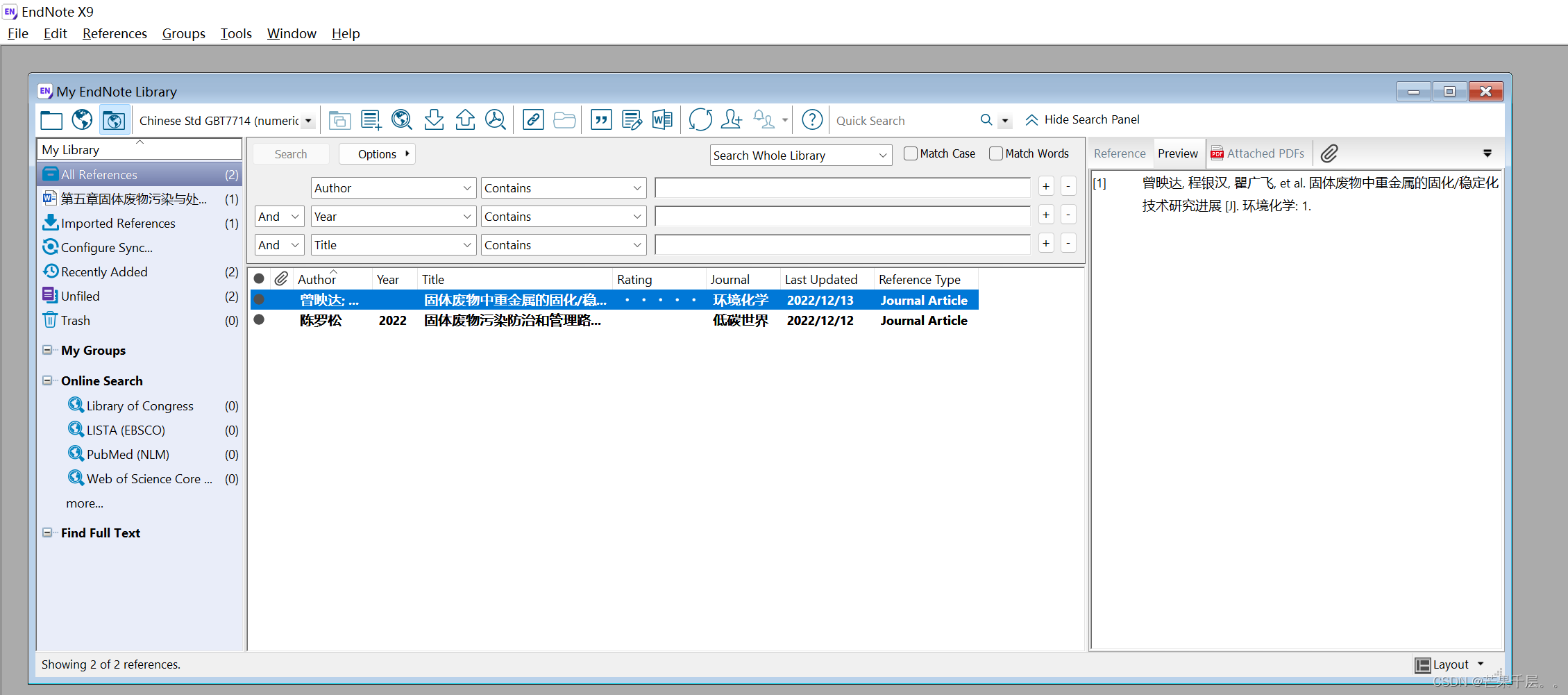Image resolution: width=1568 pixels, height=695 pixels.
Task: Select the 陈罗松 2022 reference row
Action: pos(614,320)
